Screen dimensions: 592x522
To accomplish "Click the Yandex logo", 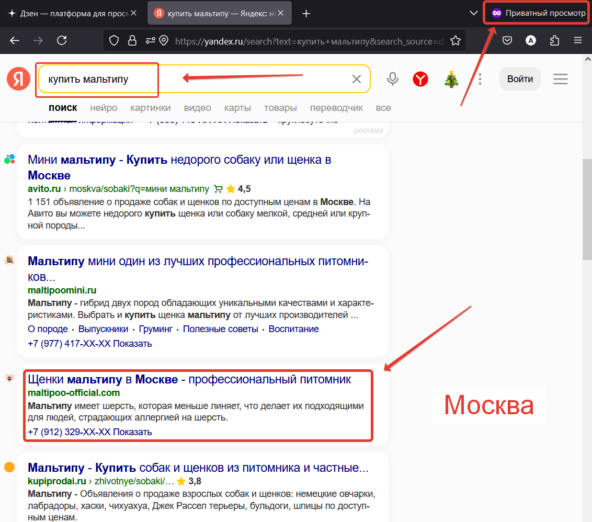I will [x=18, y=79].
